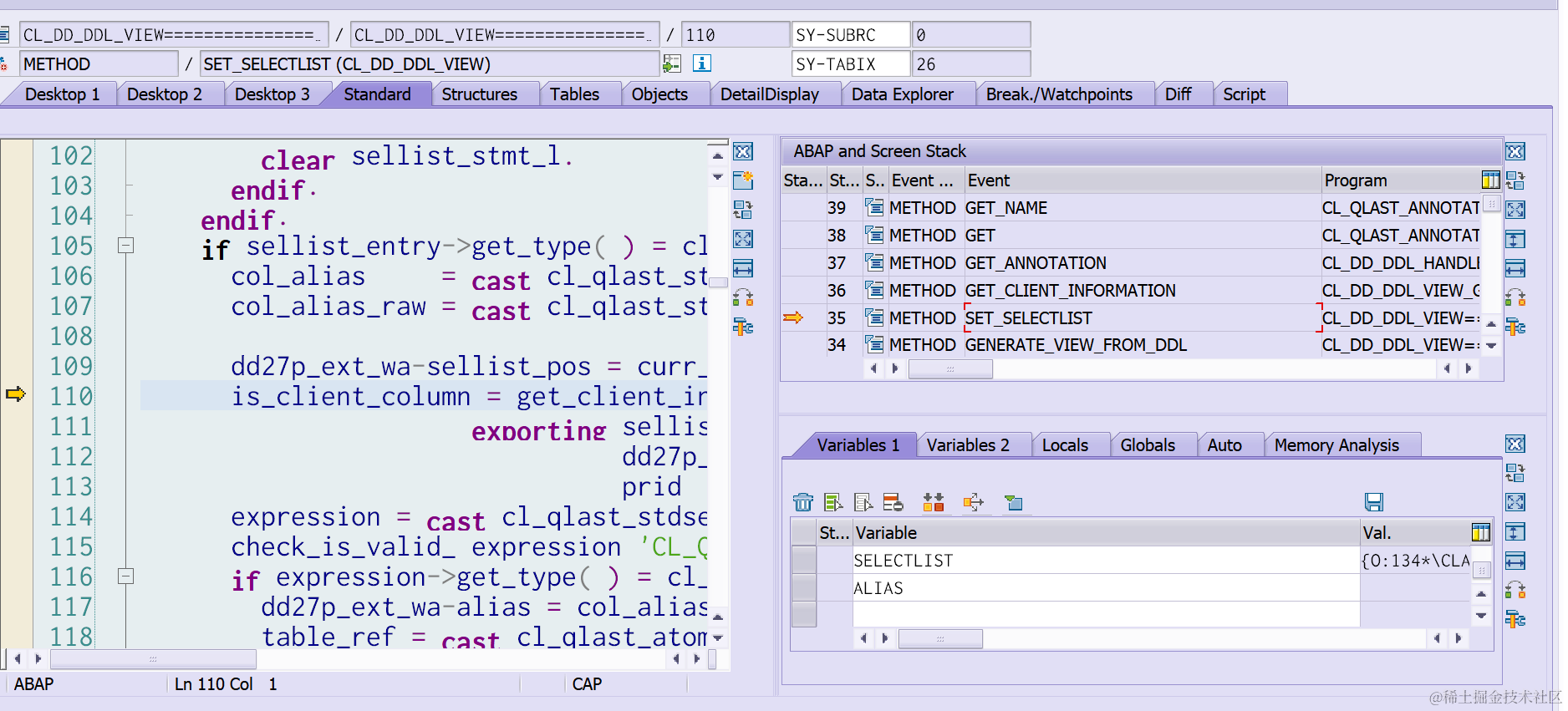This screenshot has width=1568, height=711.
Task: Click the New Tool icon beside source code
Action: click(743, 180)
